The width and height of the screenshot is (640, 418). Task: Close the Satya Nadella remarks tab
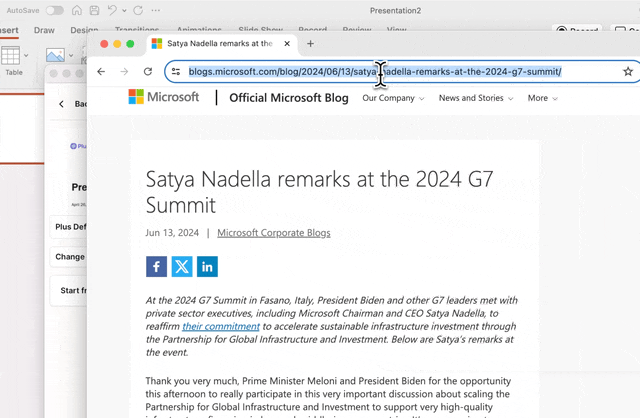click(287, 44)
